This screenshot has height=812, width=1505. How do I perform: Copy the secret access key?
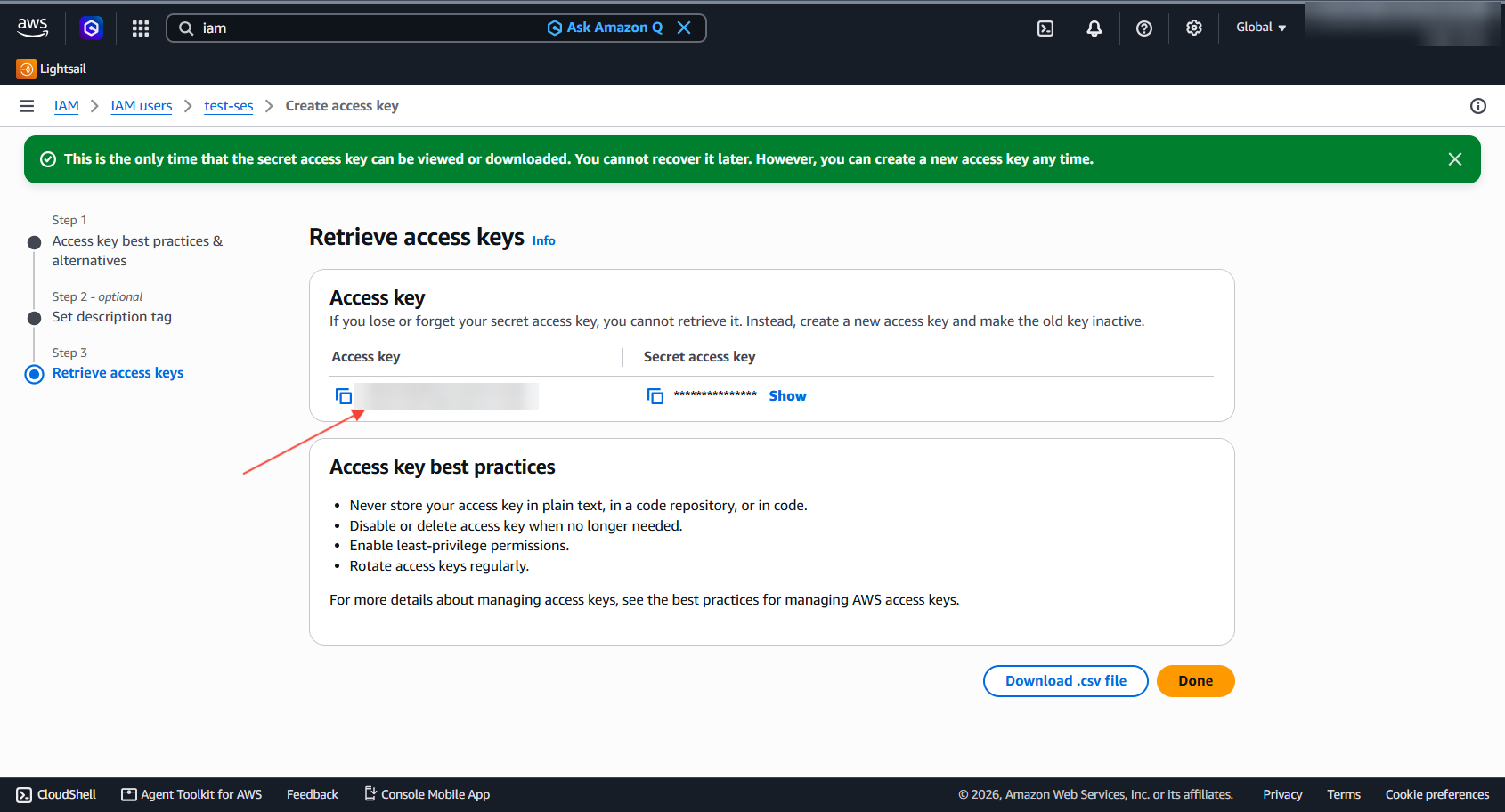coord(655,396)
